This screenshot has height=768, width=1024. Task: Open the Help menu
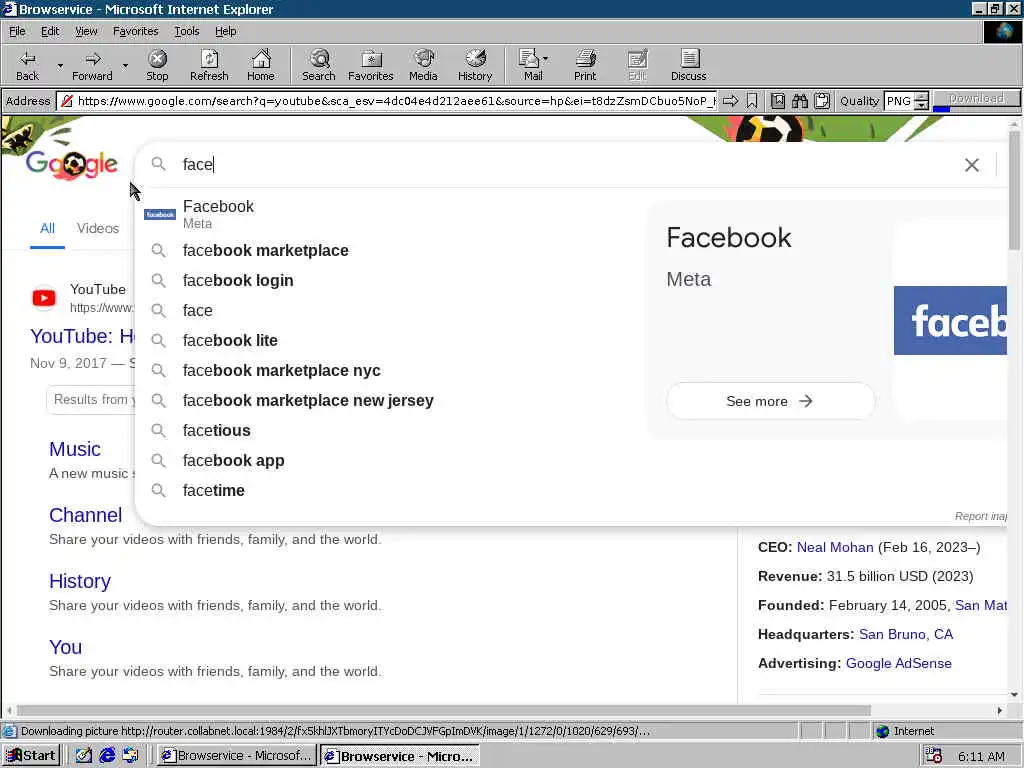225,31
